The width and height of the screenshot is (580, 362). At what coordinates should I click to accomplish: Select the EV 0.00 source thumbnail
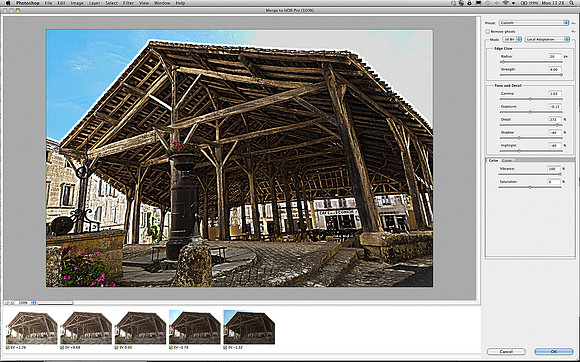[141, 328]
